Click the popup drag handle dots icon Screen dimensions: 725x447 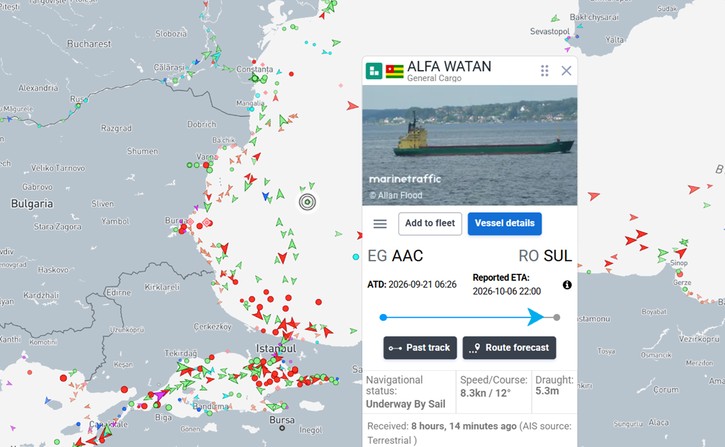545,71
